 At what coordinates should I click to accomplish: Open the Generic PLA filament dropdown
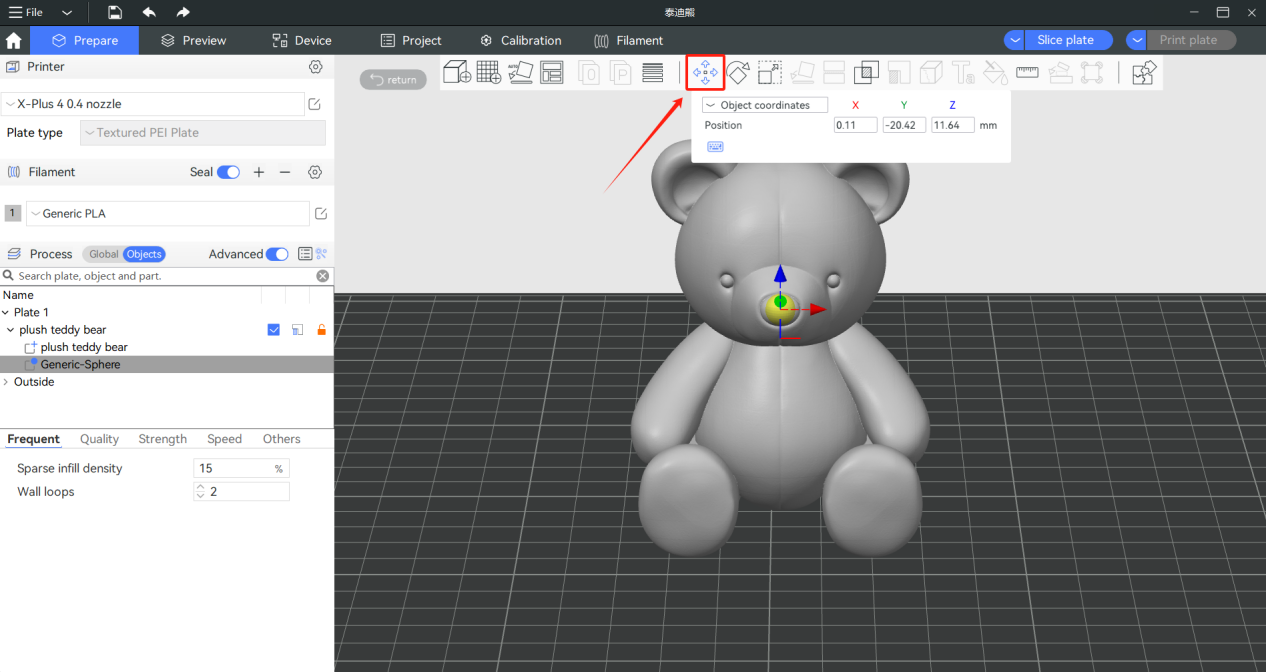click(x=168, y=214)
